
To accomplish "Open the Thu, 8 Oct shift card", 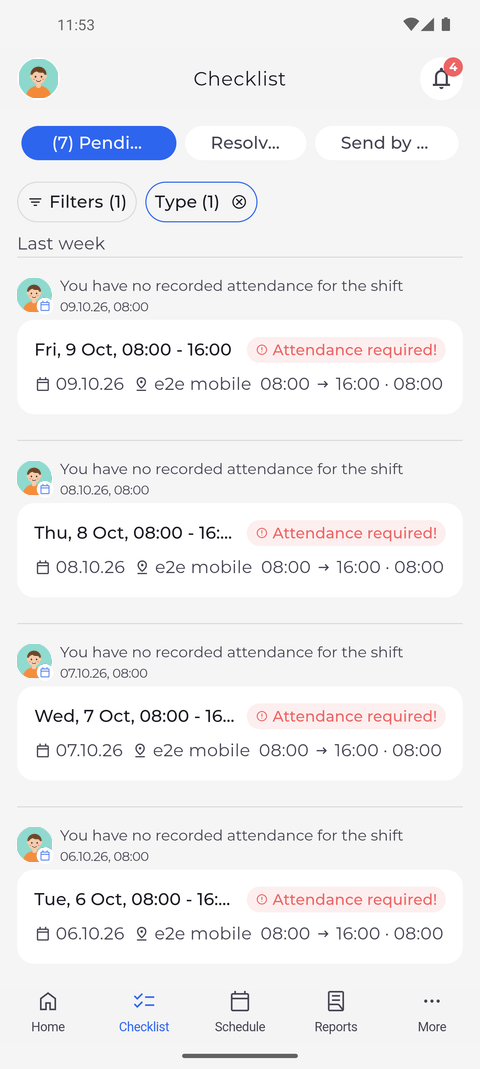I will 240,550.
